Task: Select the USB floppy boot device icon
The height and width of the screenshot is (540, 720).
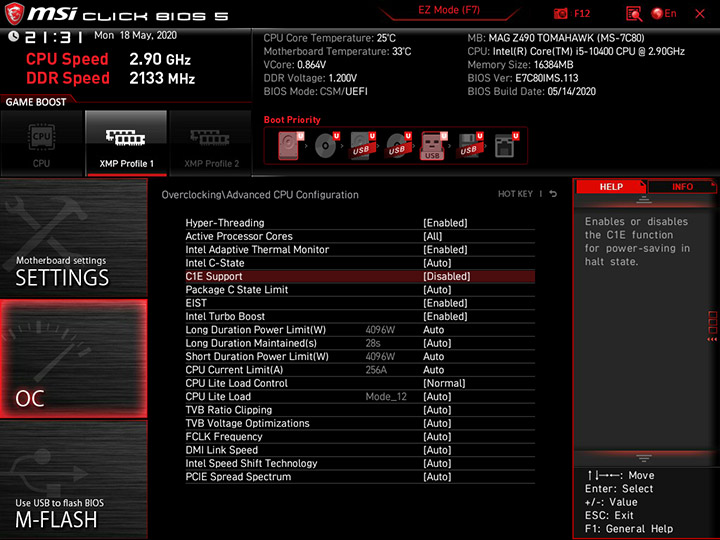Action: coord(469,146)
